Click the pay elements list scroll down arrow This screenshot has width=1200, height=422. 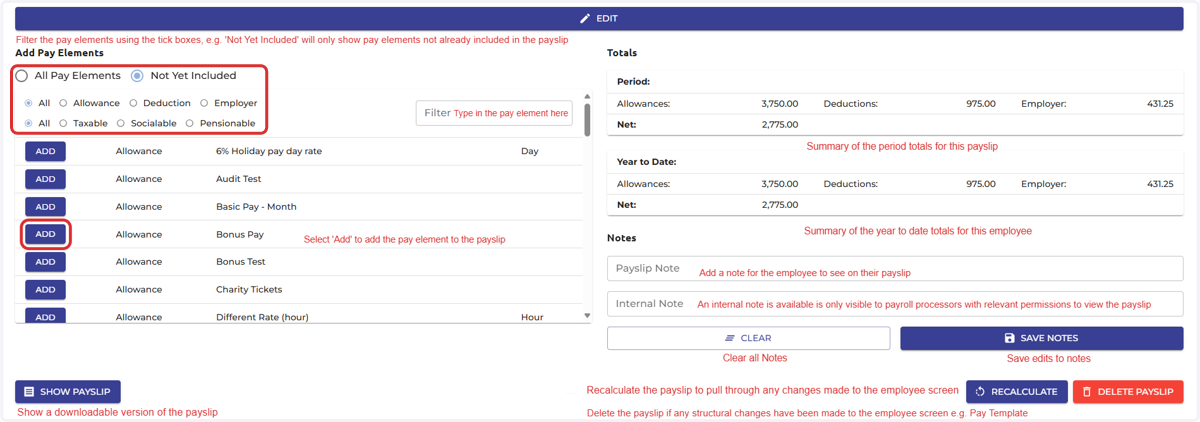click(x=587, y=316)
